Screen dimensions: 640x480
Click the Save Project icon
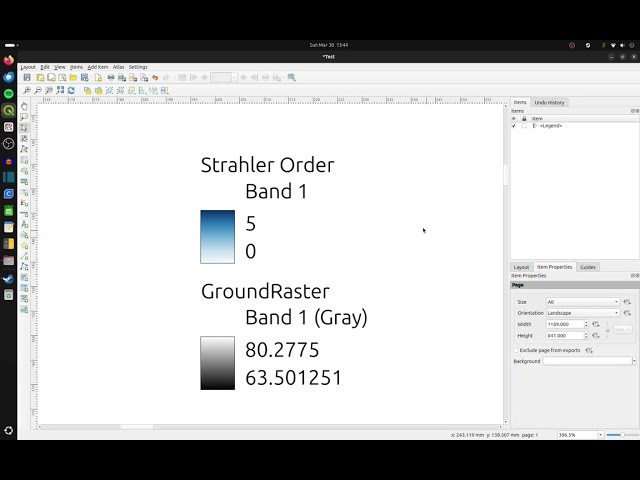27,78
